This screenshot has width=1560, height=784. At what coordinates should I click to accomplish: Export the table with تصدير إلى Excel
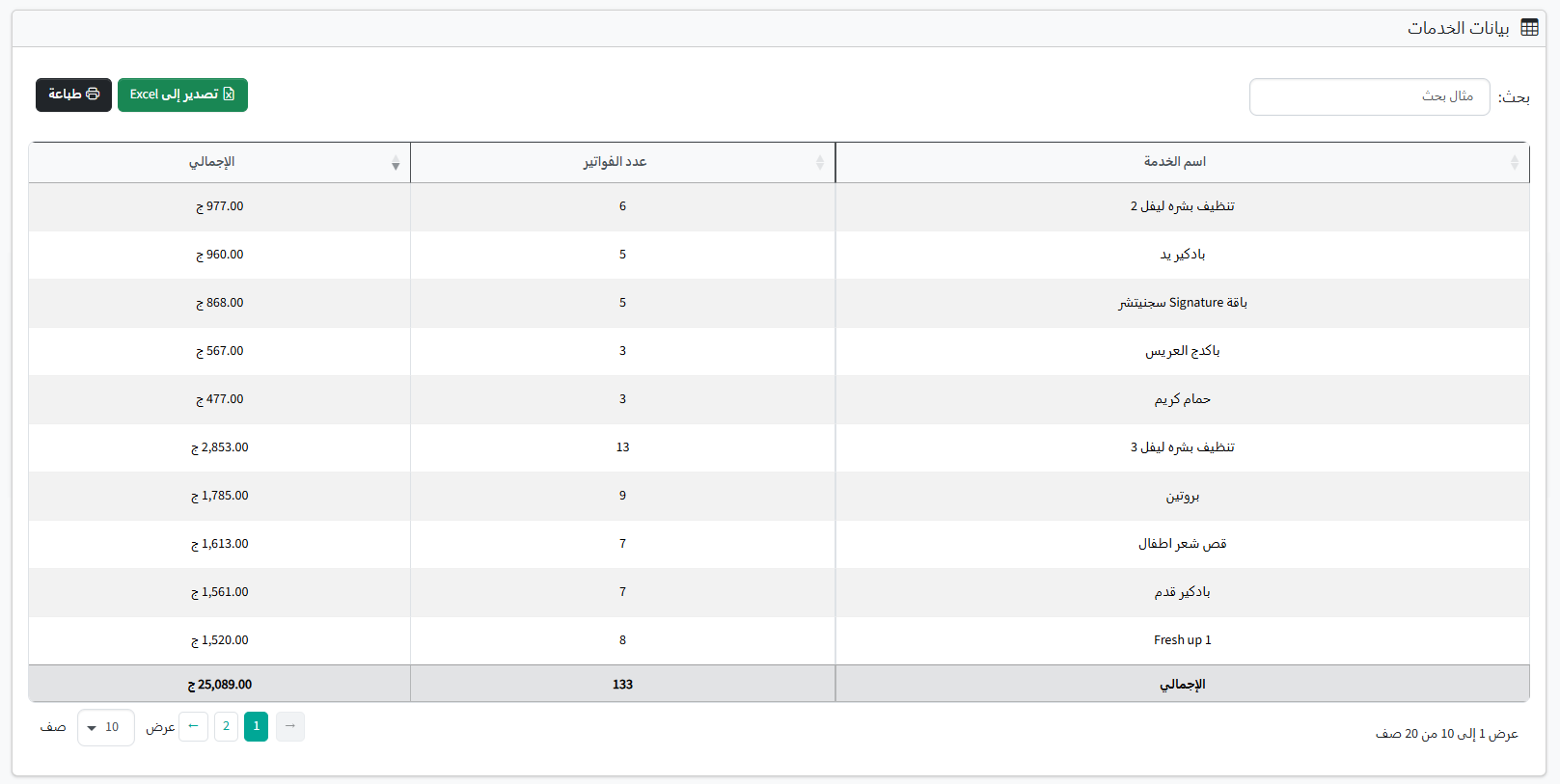pyautogui.click(x=182, y=95)
